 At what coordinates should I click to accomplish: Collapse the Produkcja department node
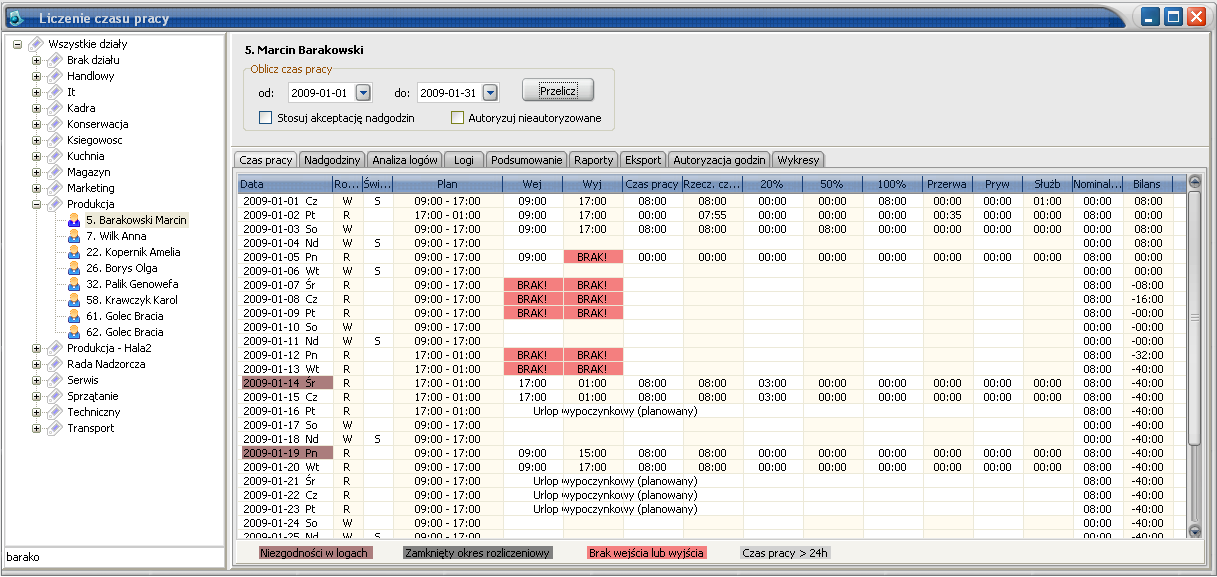37,204
